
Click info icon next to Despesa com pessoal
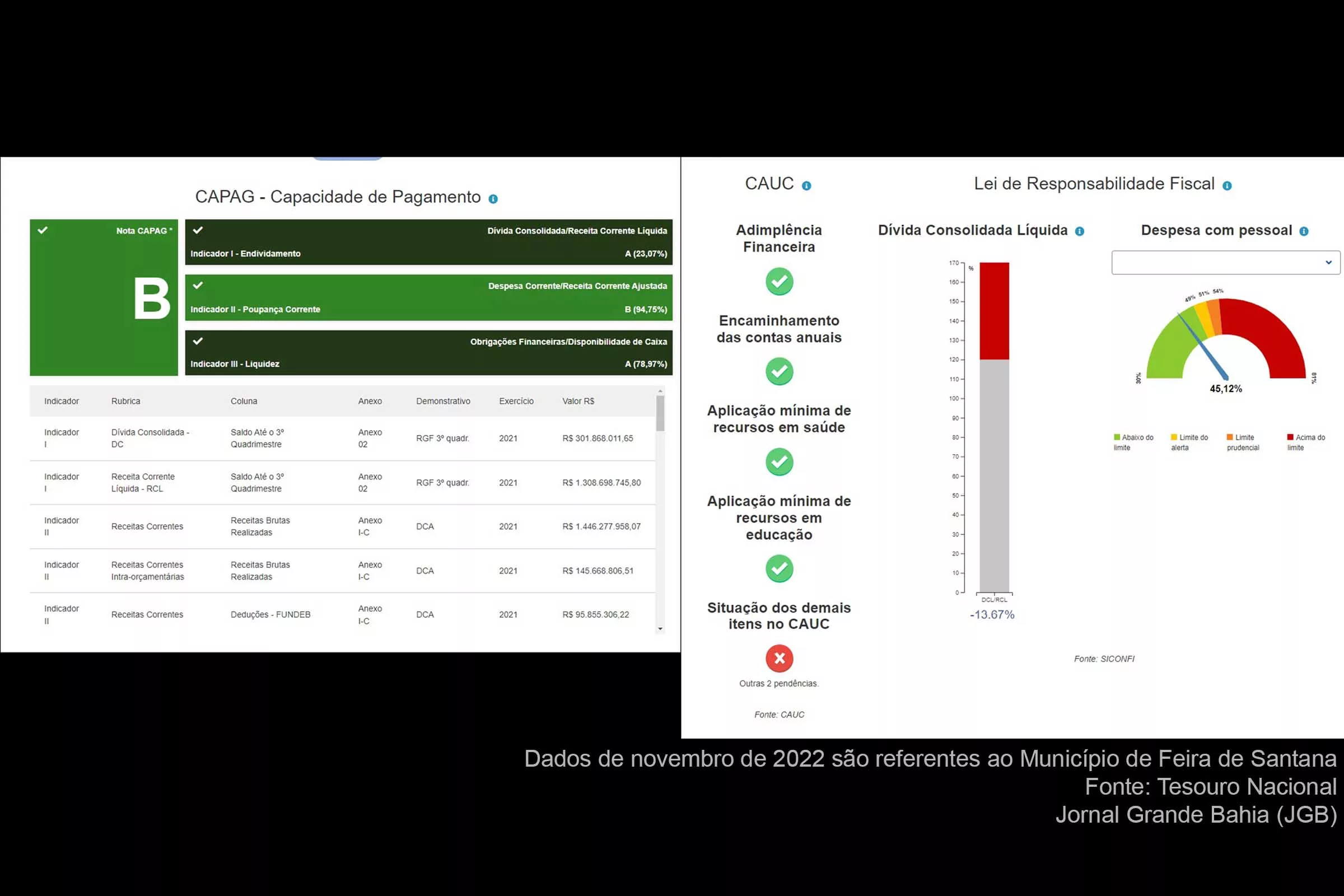(x=1304, y=231)
